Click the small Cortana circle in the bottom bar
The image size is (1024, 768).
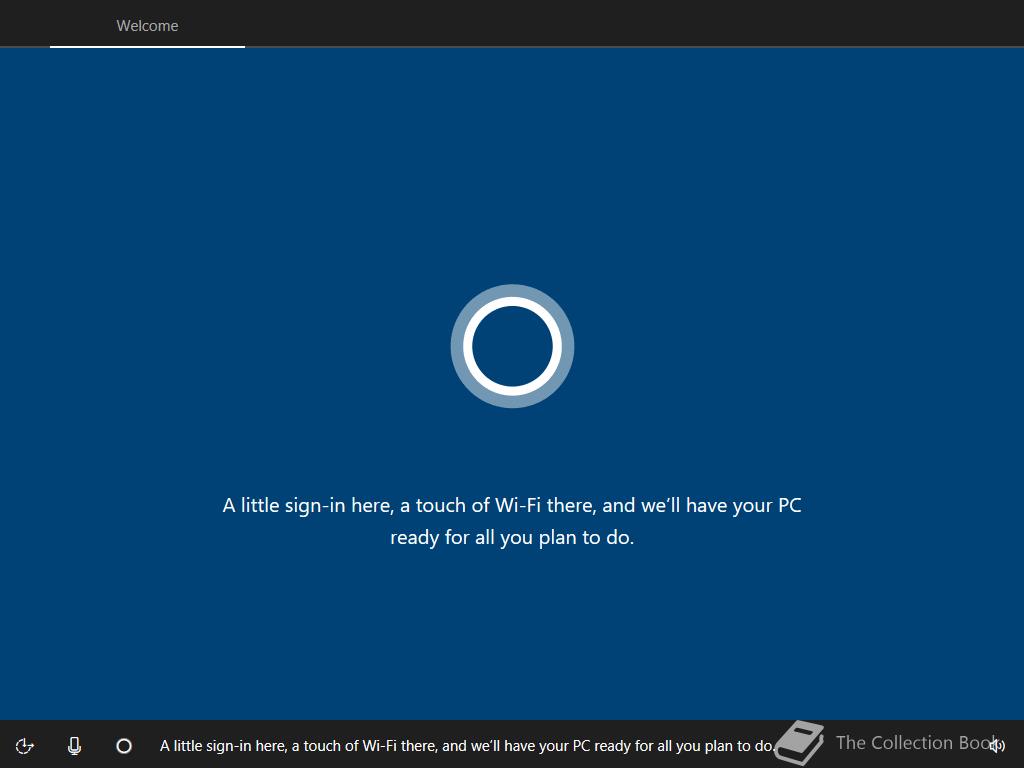(124, 745)
